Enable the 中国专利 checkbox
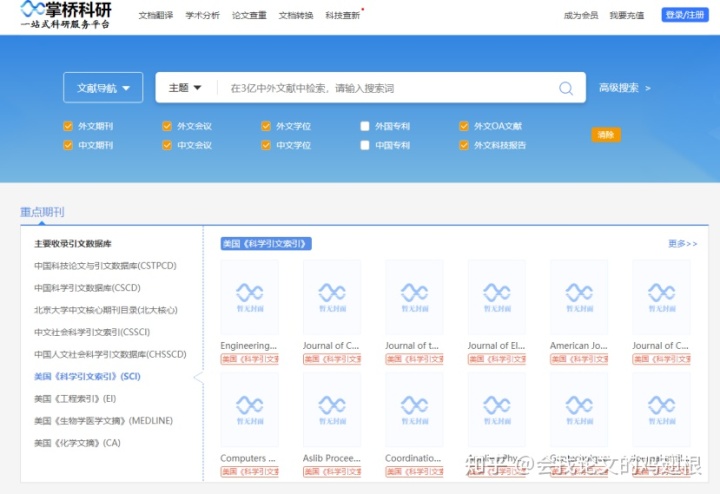 (x=365, y=145)
